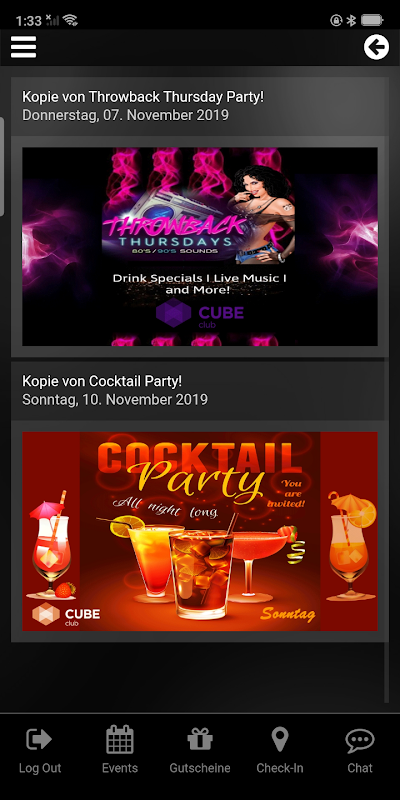
Task: Open the Gutscheine gift icon
Action: [x=200, y=739]
